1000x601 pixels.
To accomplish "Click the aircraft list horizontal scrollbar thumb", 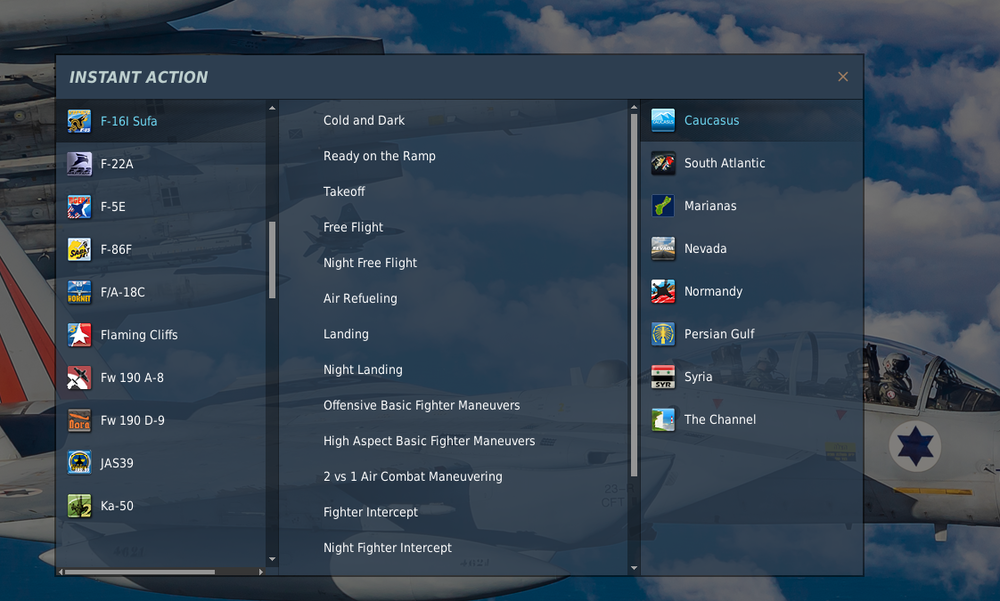I will pyautogui.click(x=140, y=572).
